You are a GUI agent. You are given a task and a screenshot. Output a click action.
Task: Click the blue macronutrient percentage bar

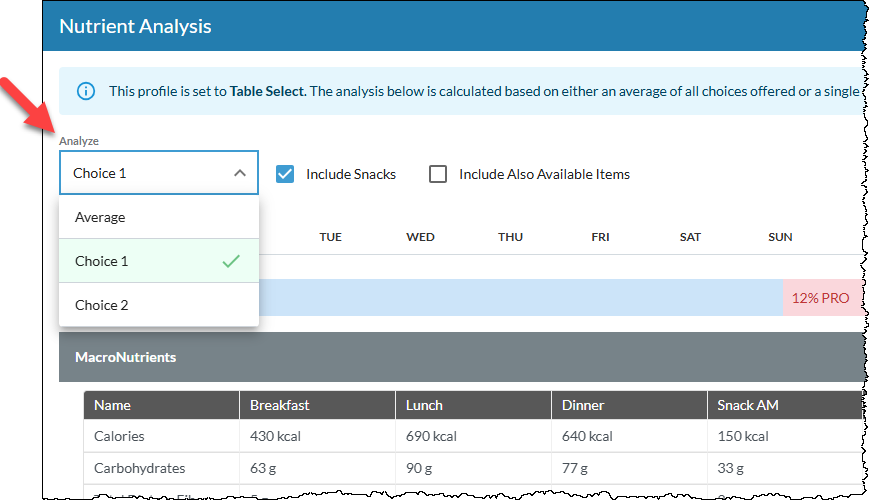pos(521,298)
